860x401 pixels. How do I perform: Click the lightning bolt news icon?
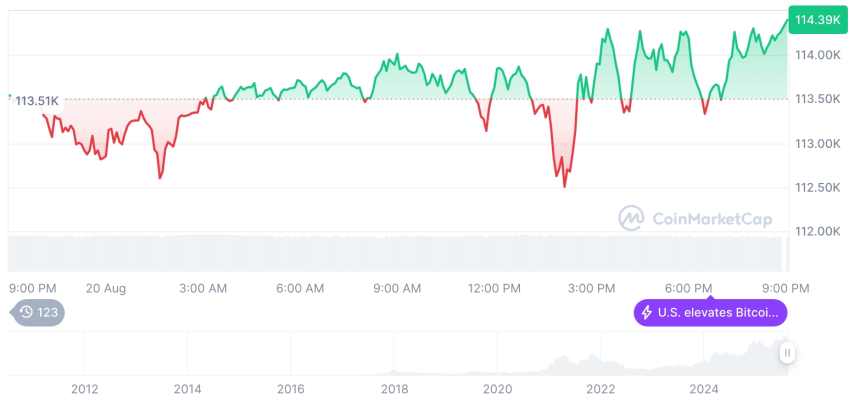pyautogui.click(x=647, y=313)
